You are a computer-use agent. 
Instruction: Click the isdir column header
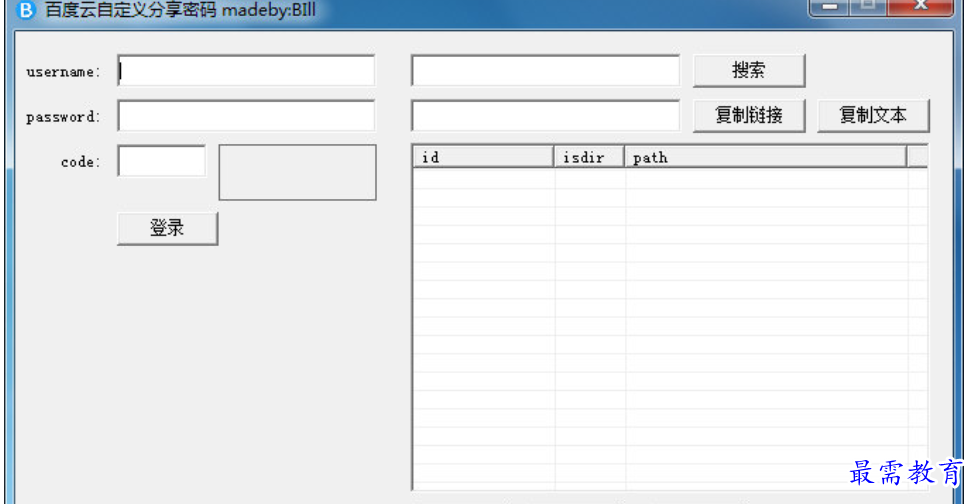pyautogui.click(x=589, y=157)
